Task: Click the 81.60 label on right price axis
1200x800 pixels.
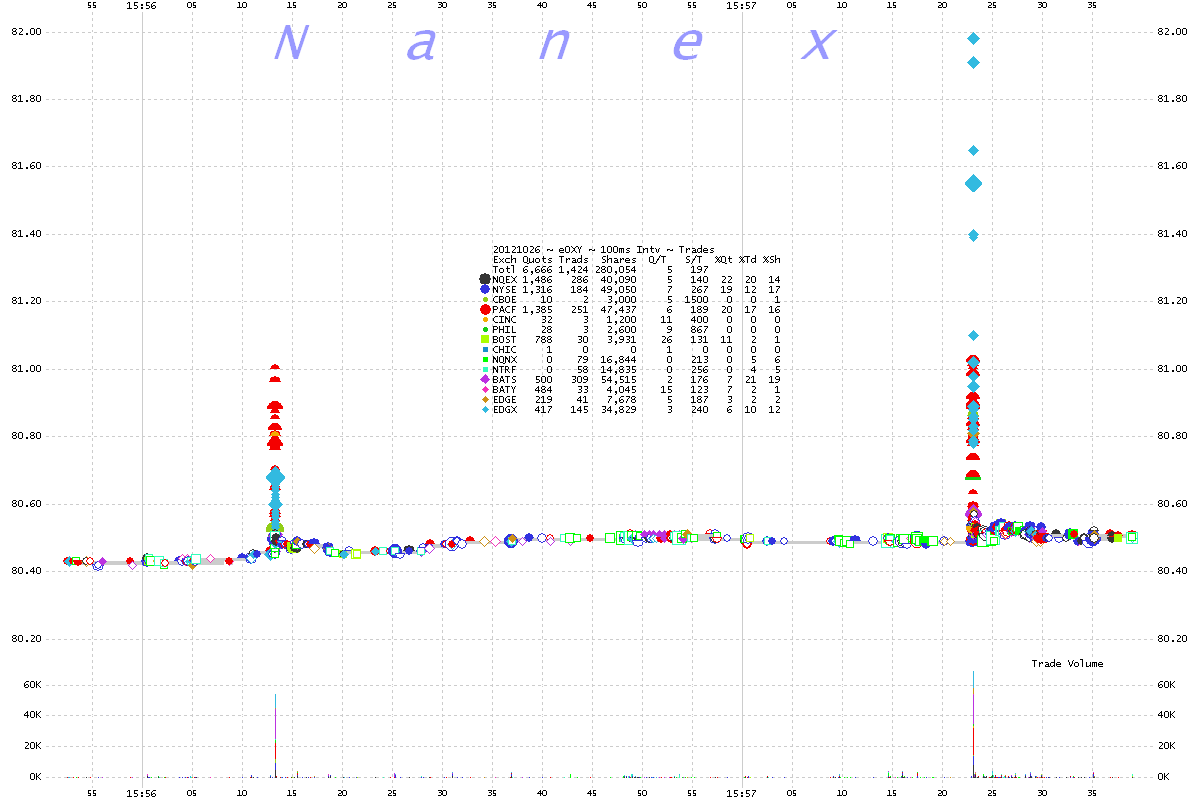Action: pos(1173,167)
